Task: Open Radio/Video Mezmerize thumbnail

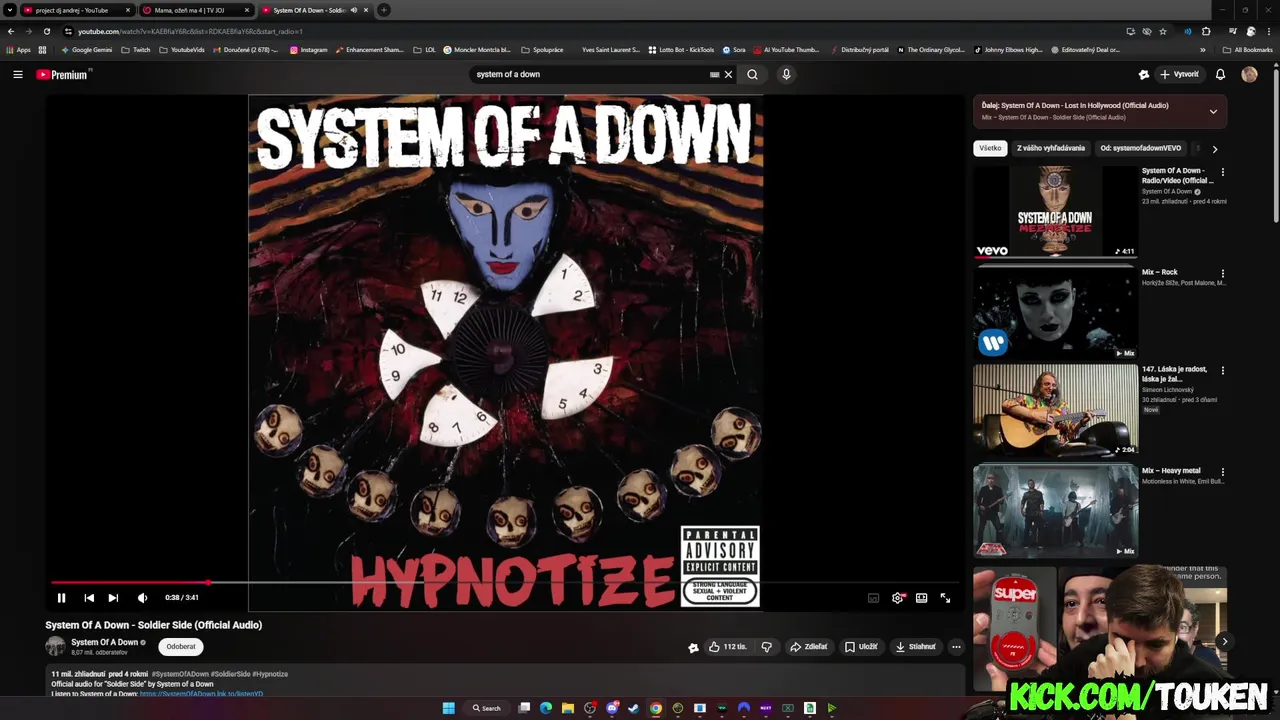Action: [1055, 211]
